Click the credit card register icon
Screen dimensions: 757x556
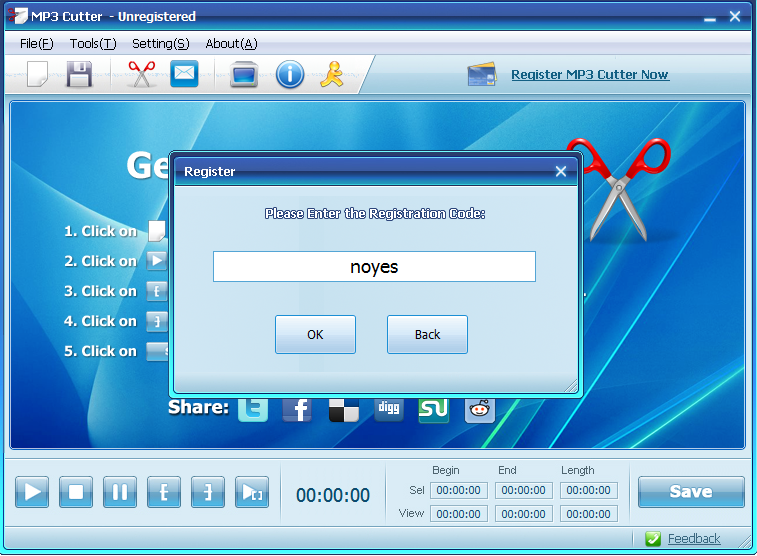pos(482,75)
